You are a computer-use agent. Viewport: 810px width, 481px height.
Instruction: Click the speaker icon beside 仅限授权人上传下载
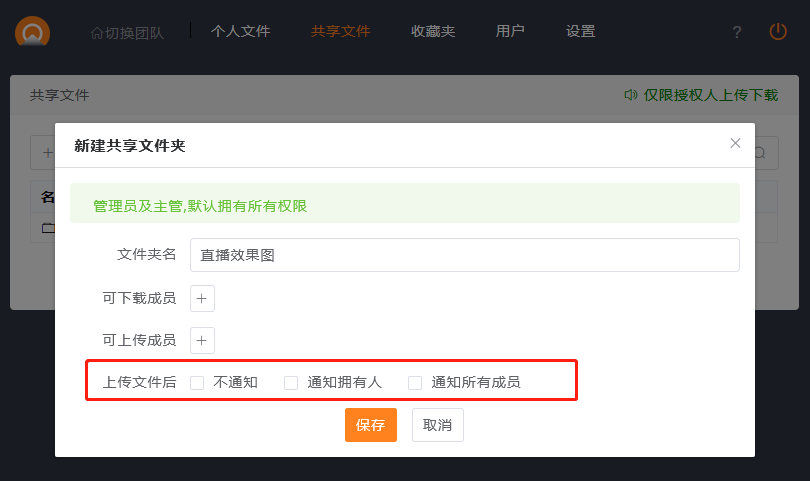click(630, 95)
